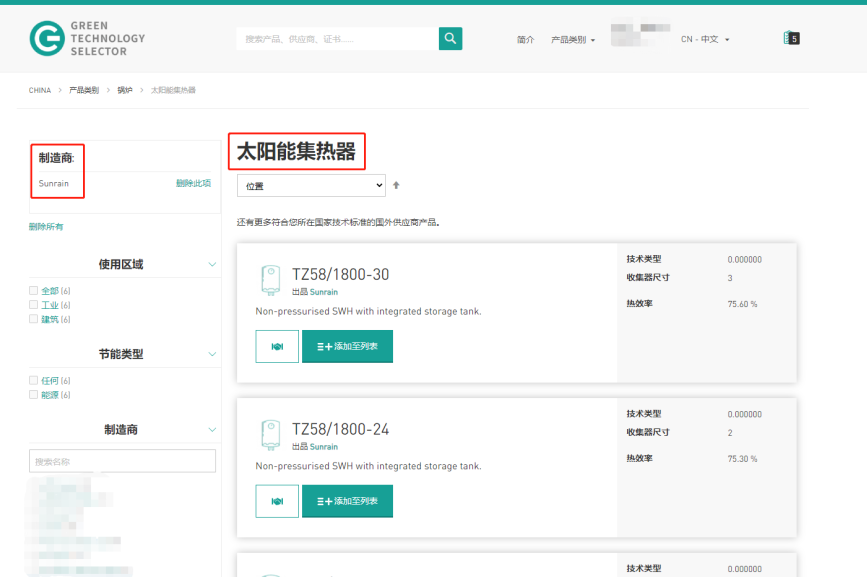This screenshot has width=867, height=577.
Task: Check the 工业 filter checkbox
Action: point(34,305)
